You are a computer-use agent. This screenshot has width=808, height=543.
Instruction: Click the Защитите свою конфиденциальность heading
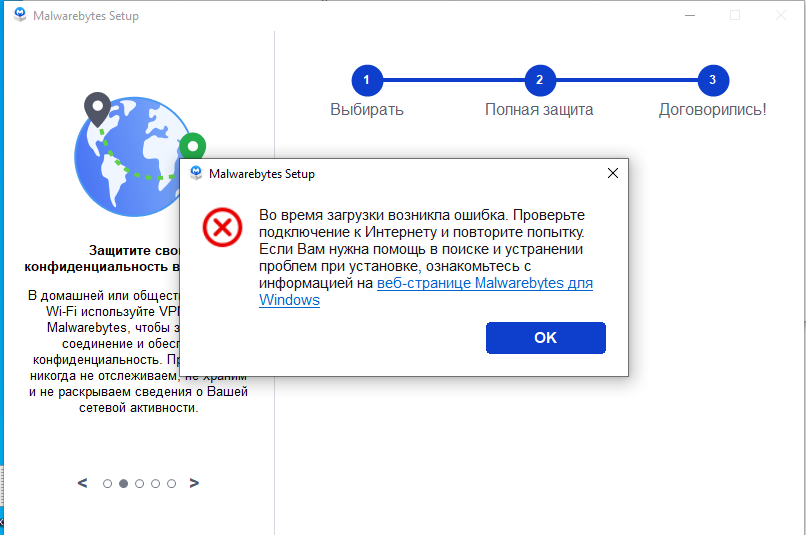point(102,259)
